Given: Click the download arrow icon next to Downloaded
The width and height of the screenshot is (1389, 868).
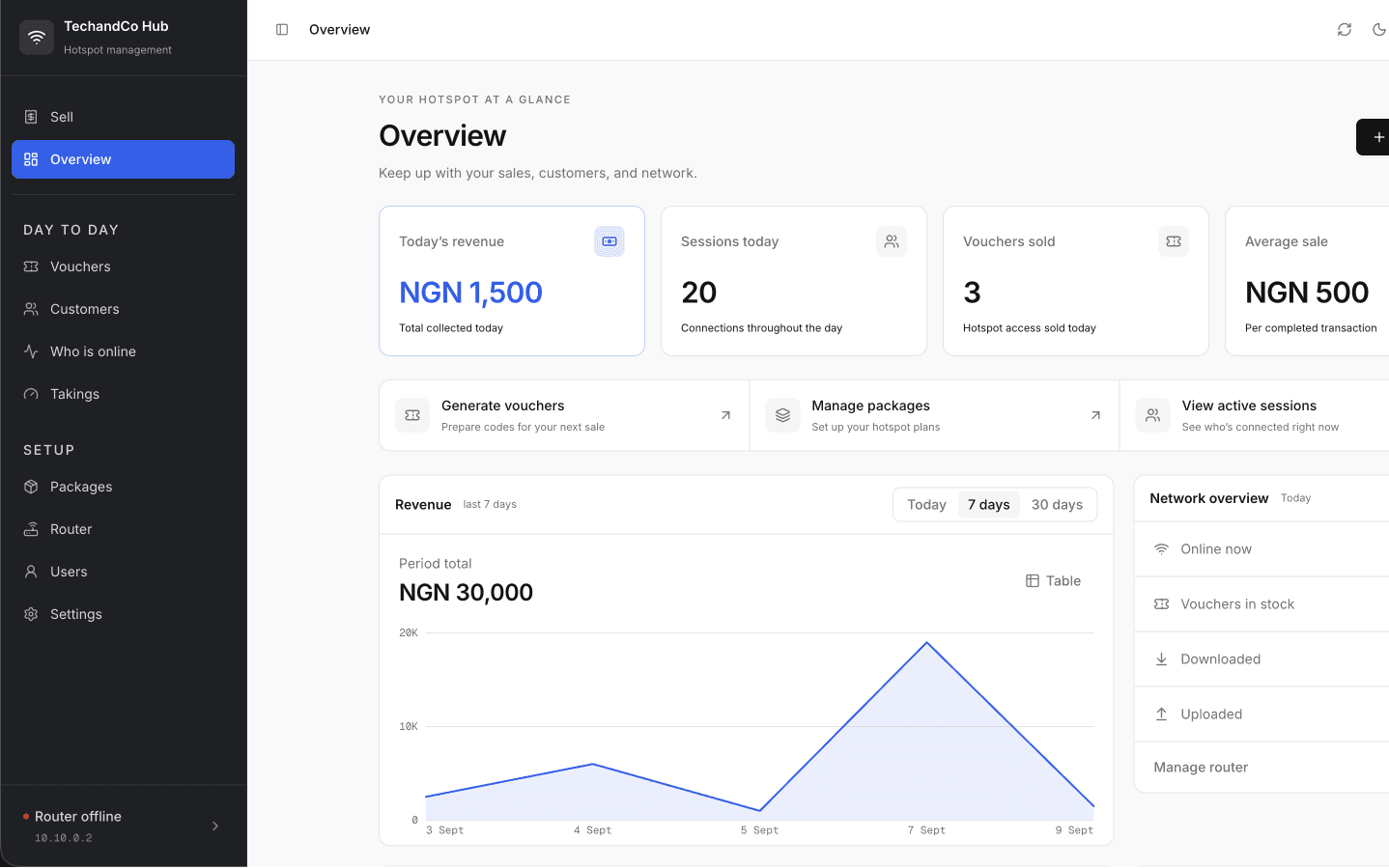Looking at the screenshot, I should pyautogui.click(x=1161, y=659).
